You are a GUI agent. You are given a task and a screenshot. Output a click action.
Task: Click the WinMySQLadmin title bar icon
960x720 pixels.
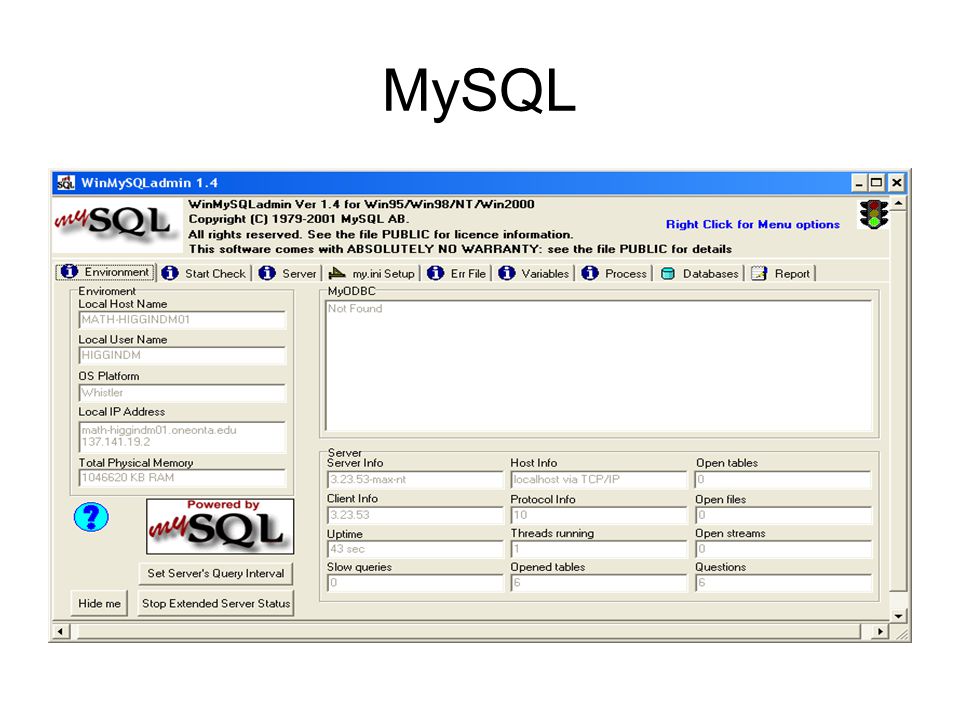coord(66,182)
